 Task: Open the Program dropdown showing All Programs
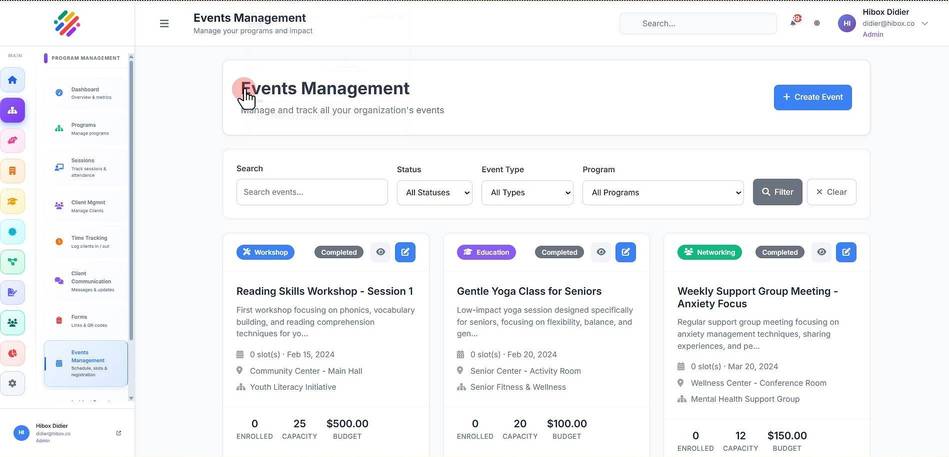(x=663, y=192)
